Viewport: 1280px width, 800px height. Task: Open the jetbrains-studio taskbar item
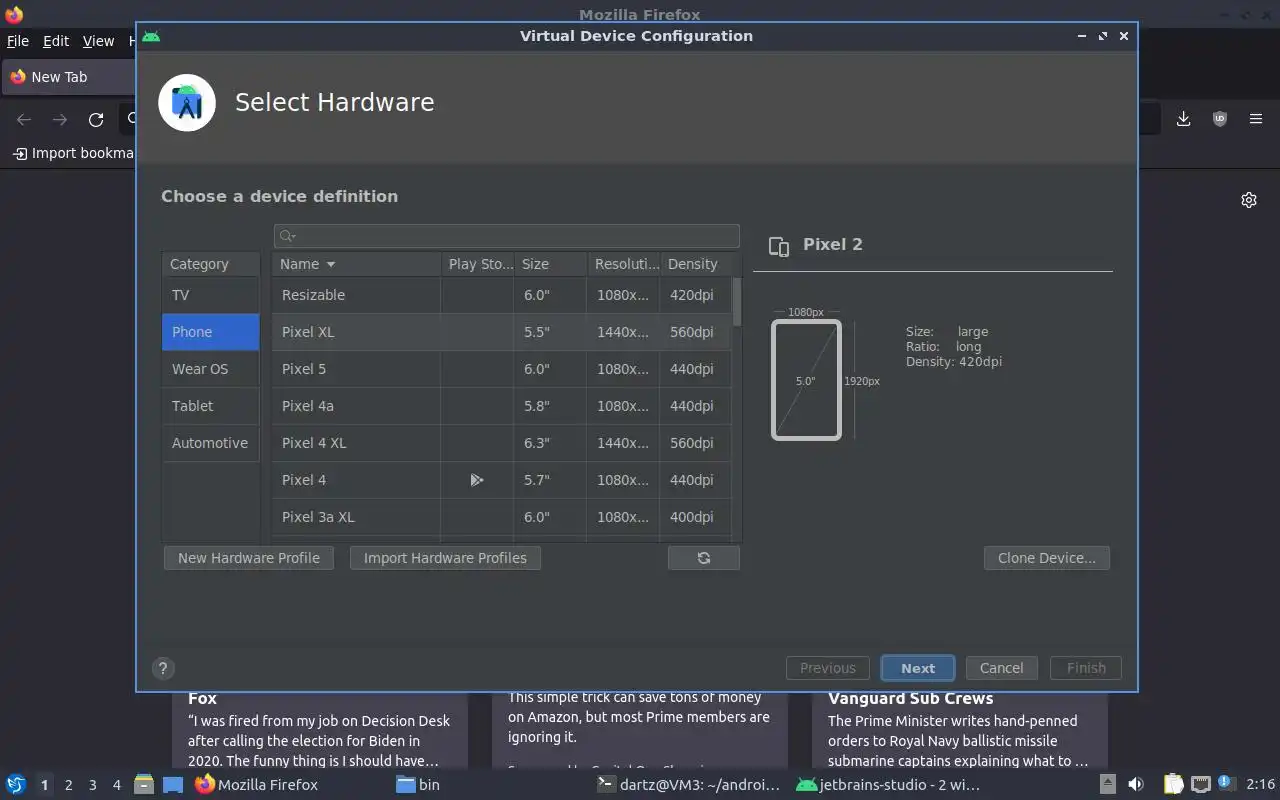coord(888,785)
